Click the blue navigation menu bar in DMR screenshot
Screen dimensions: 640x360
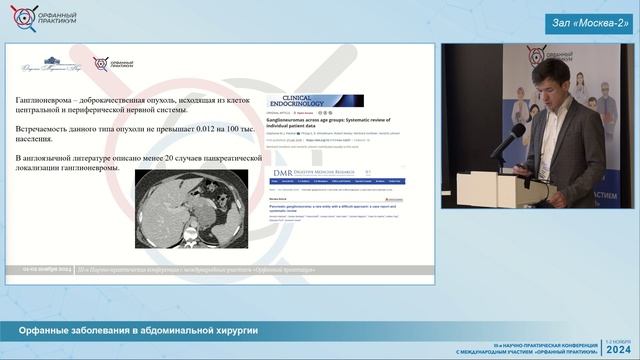[337, 181]
